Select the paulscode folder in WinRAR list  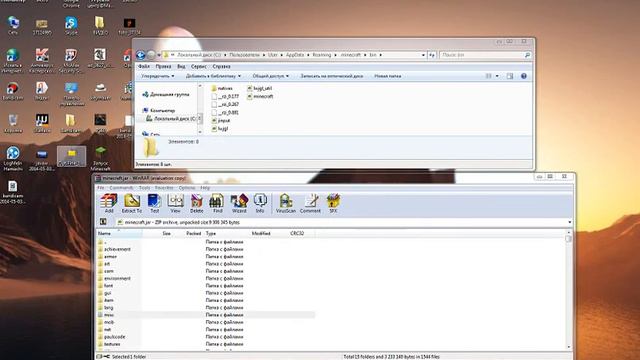click(114, 337)
